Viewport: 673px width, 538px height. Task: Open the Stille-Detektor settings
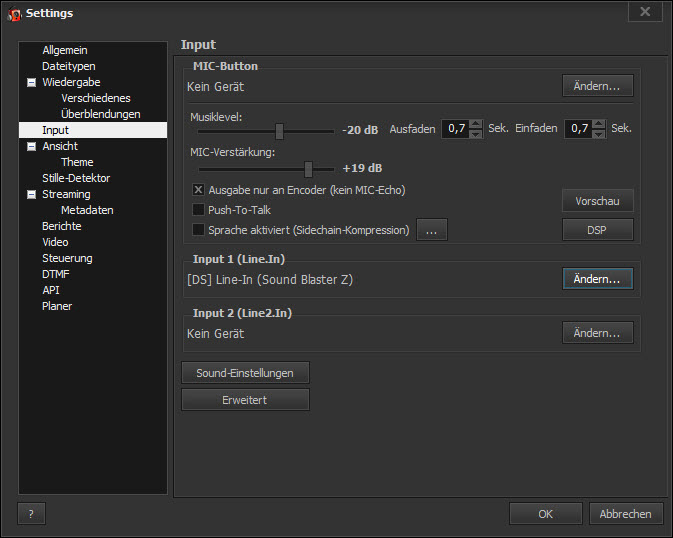point(76,178)
